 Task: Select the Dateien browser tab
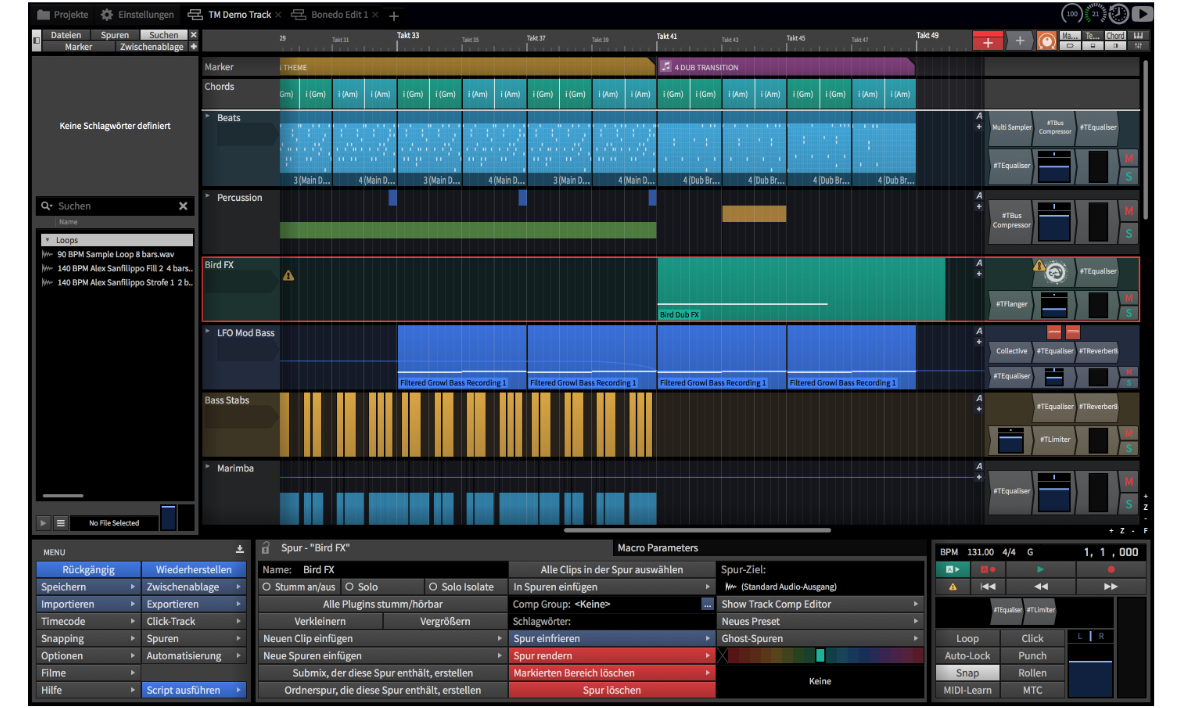point(66,35)
